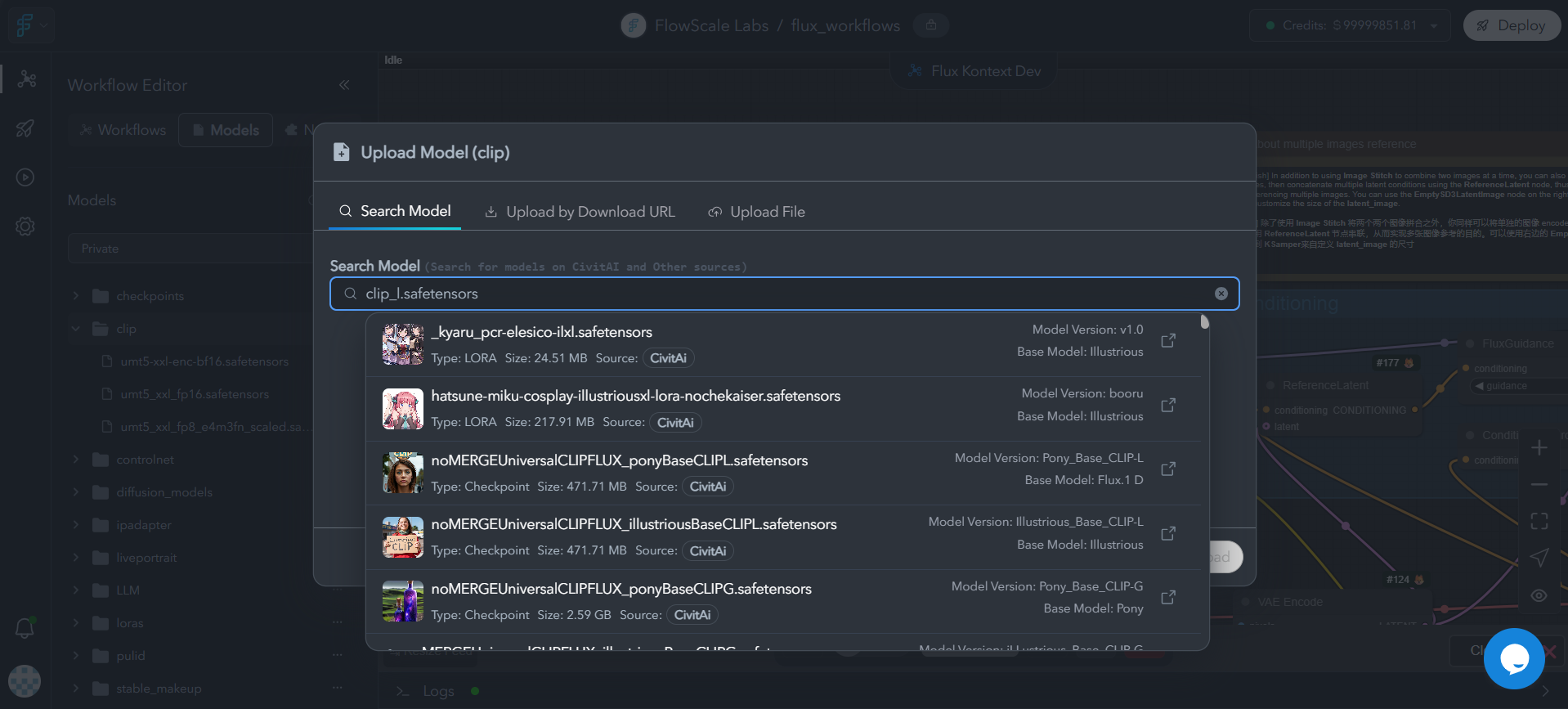This screenshot has height=709, width=1568.
Task: Click the Upload Model document icon
Action: pos(341,152)
